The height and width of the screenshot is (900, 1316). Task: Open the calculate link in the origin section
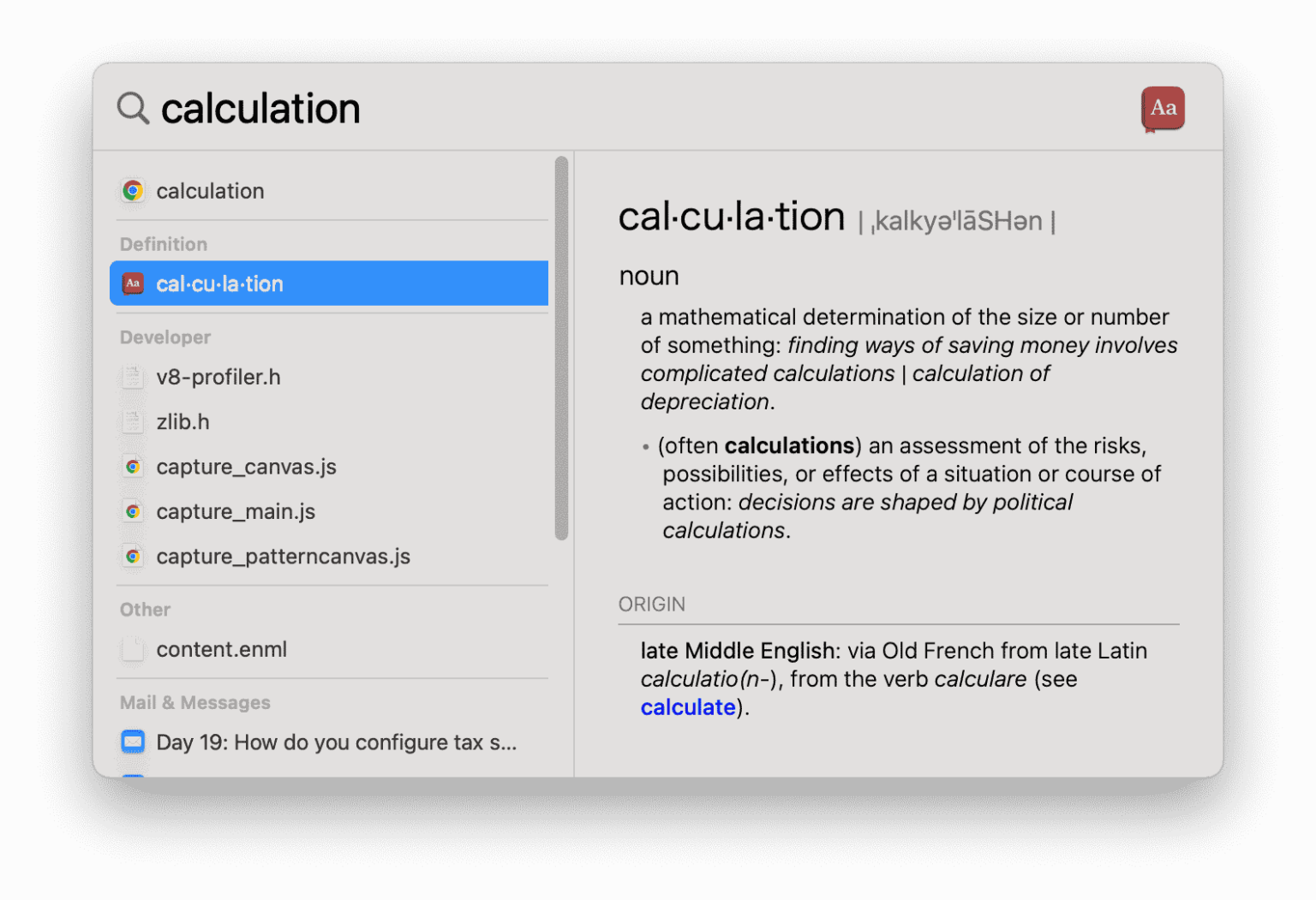[687, 706]
